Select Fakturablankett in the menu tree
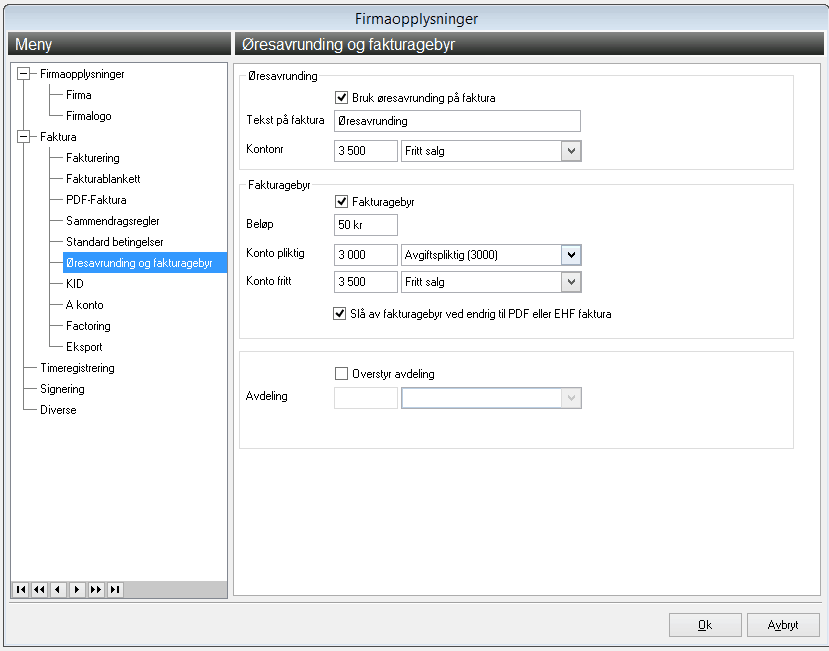The image size is (829, 651). tap(103, 179)
